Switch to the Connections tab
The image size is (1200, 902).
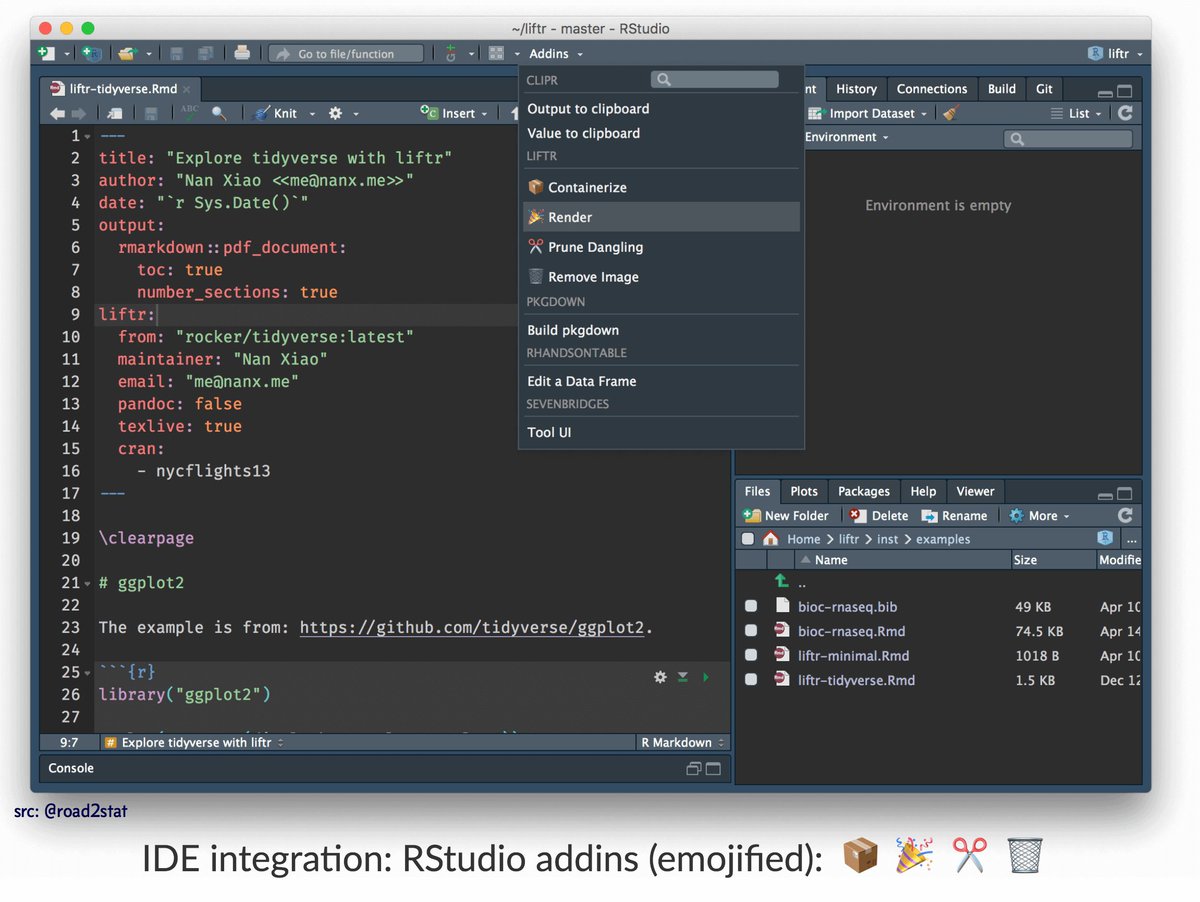coord(932,89)
